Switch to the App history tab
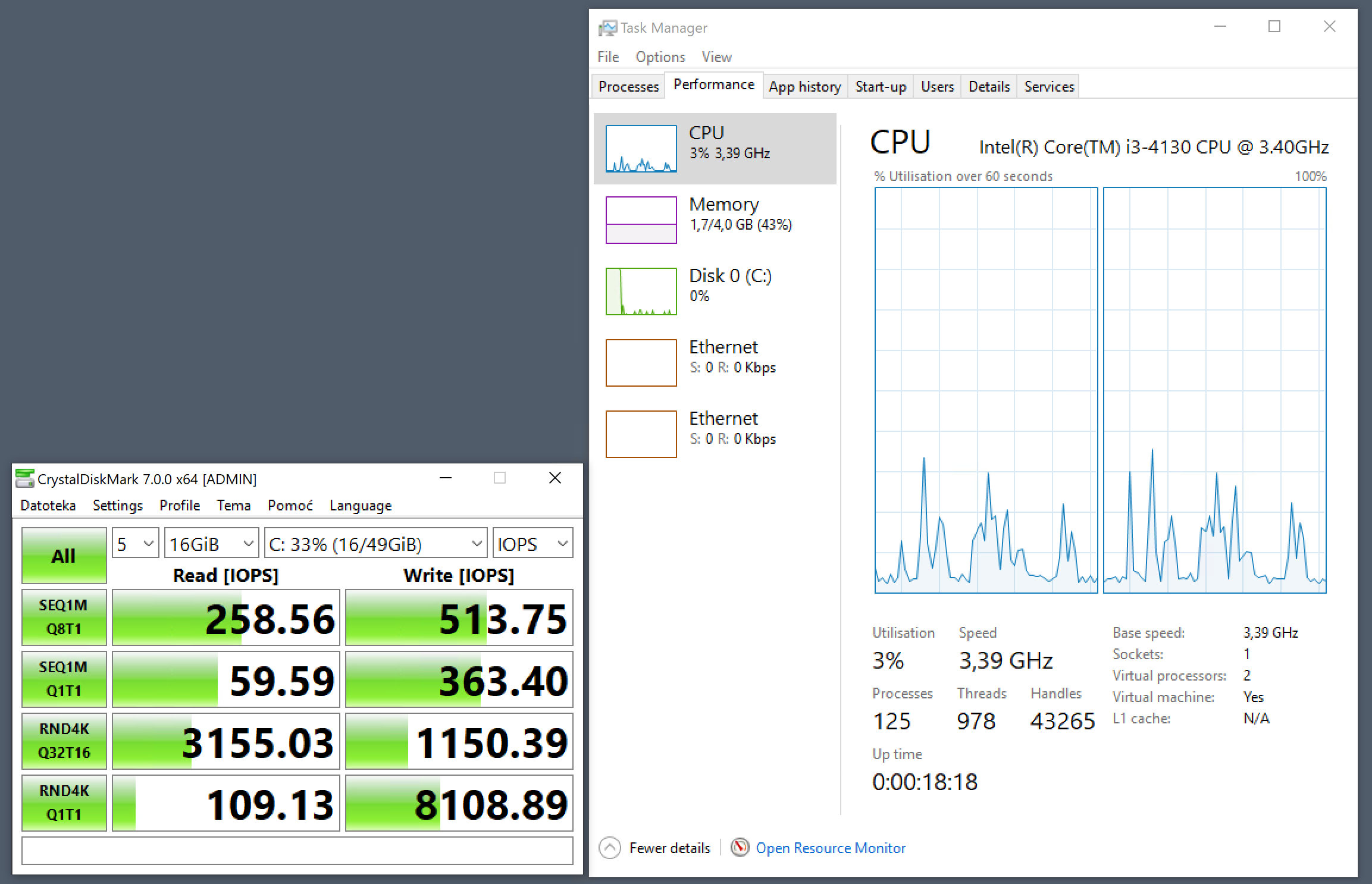Image resolution: width=1372 pixels, height=884 pixels. [x=805, y=86]
